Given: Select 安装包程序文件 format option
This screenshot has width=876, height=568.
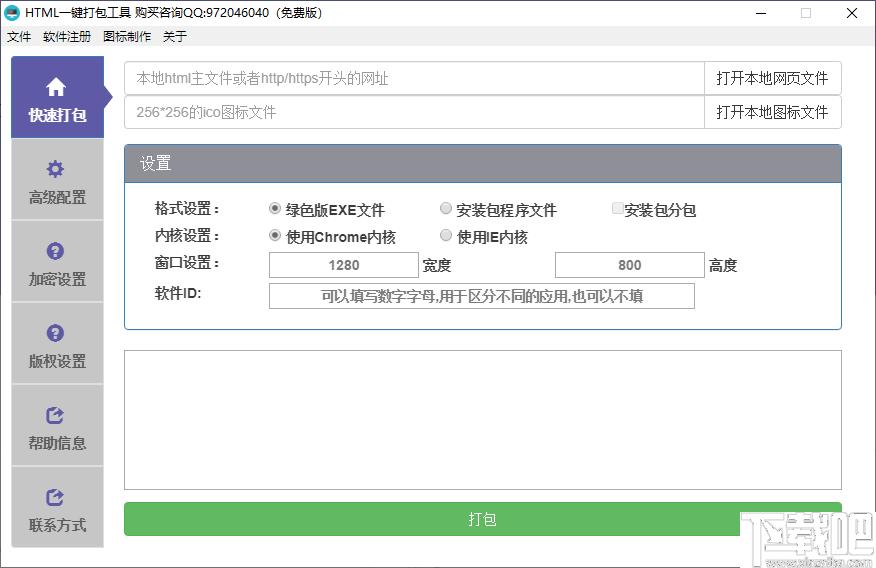Looking at the screenshot, I should point(446,209).
